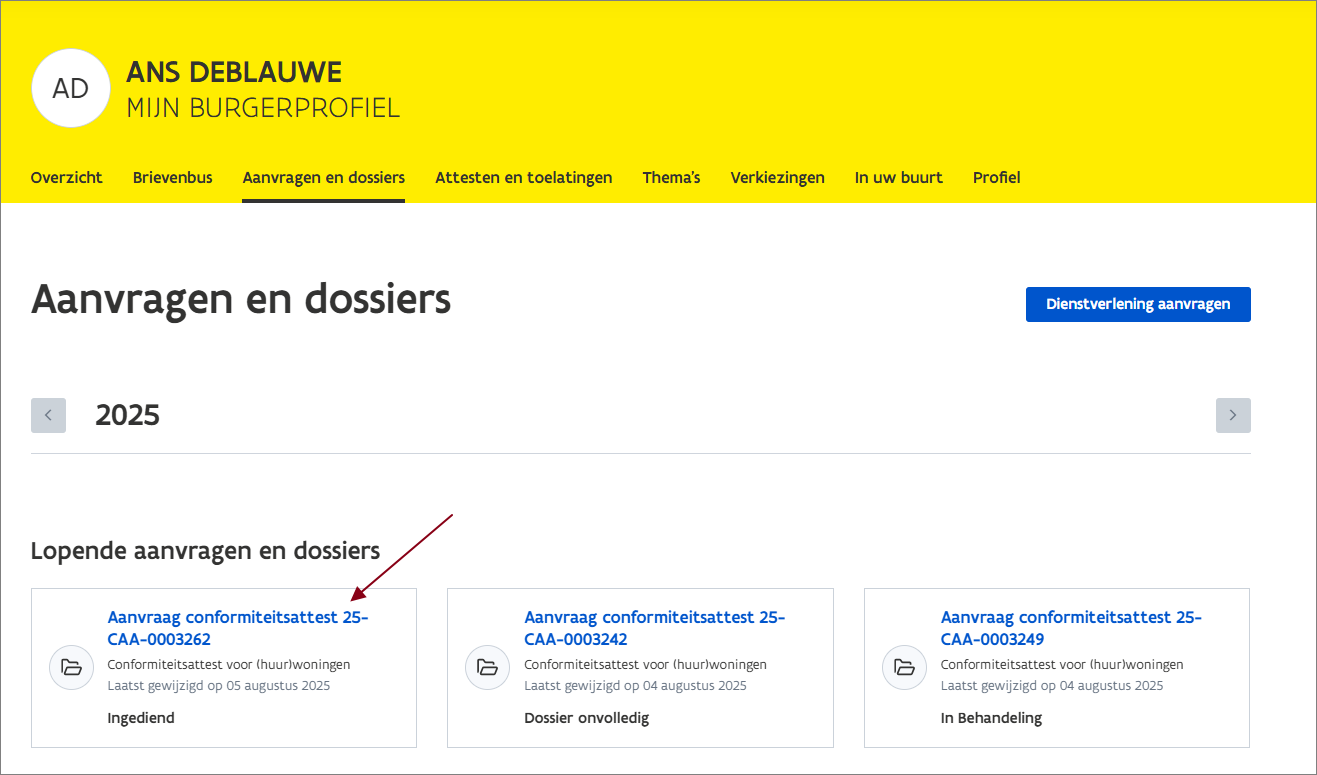This screenshot has width=1317, height=775.
Task: Click the AD profile avatar circle
Action: pos(70,88)
